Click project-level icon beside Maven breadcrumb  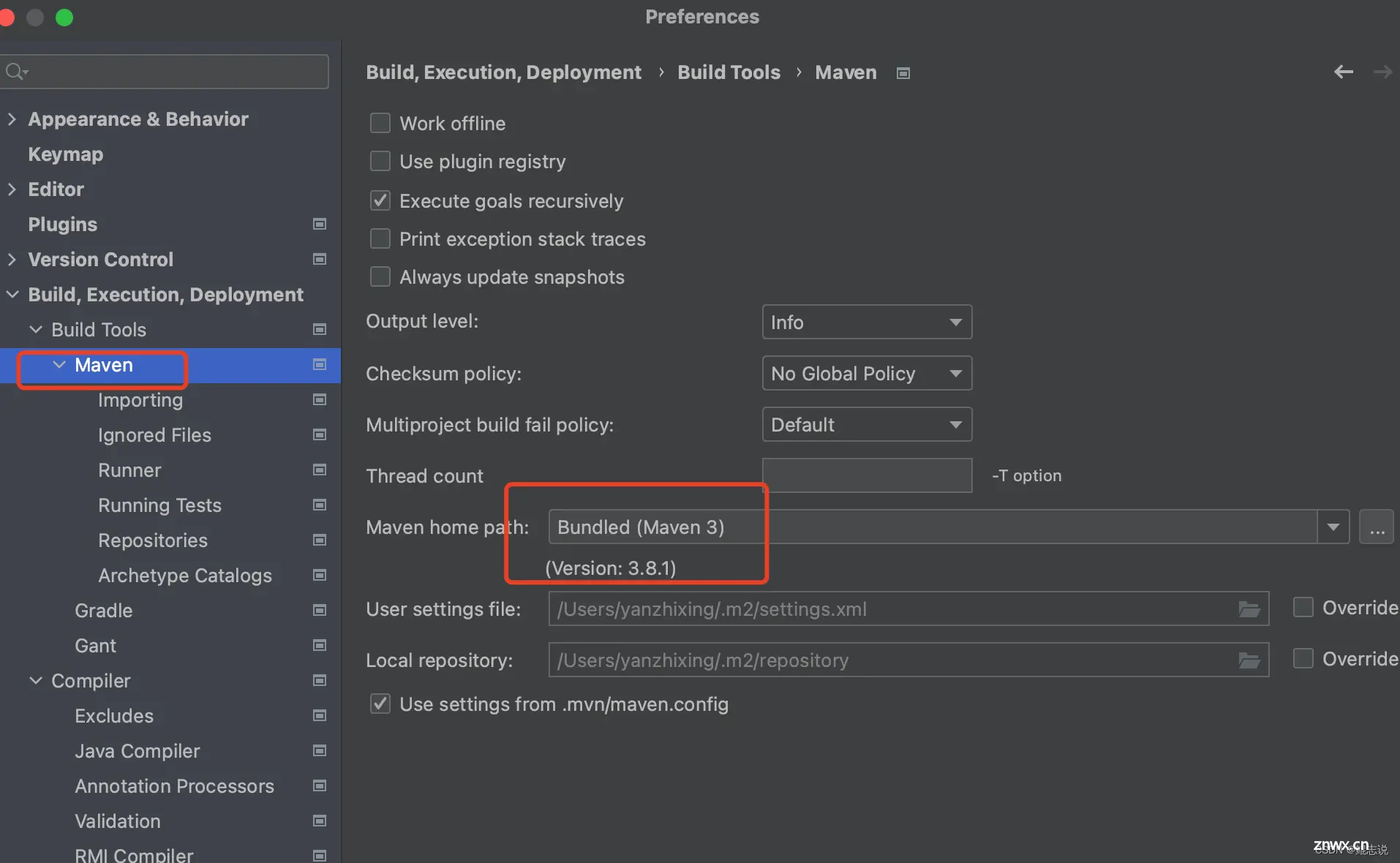tap(903, 73)
